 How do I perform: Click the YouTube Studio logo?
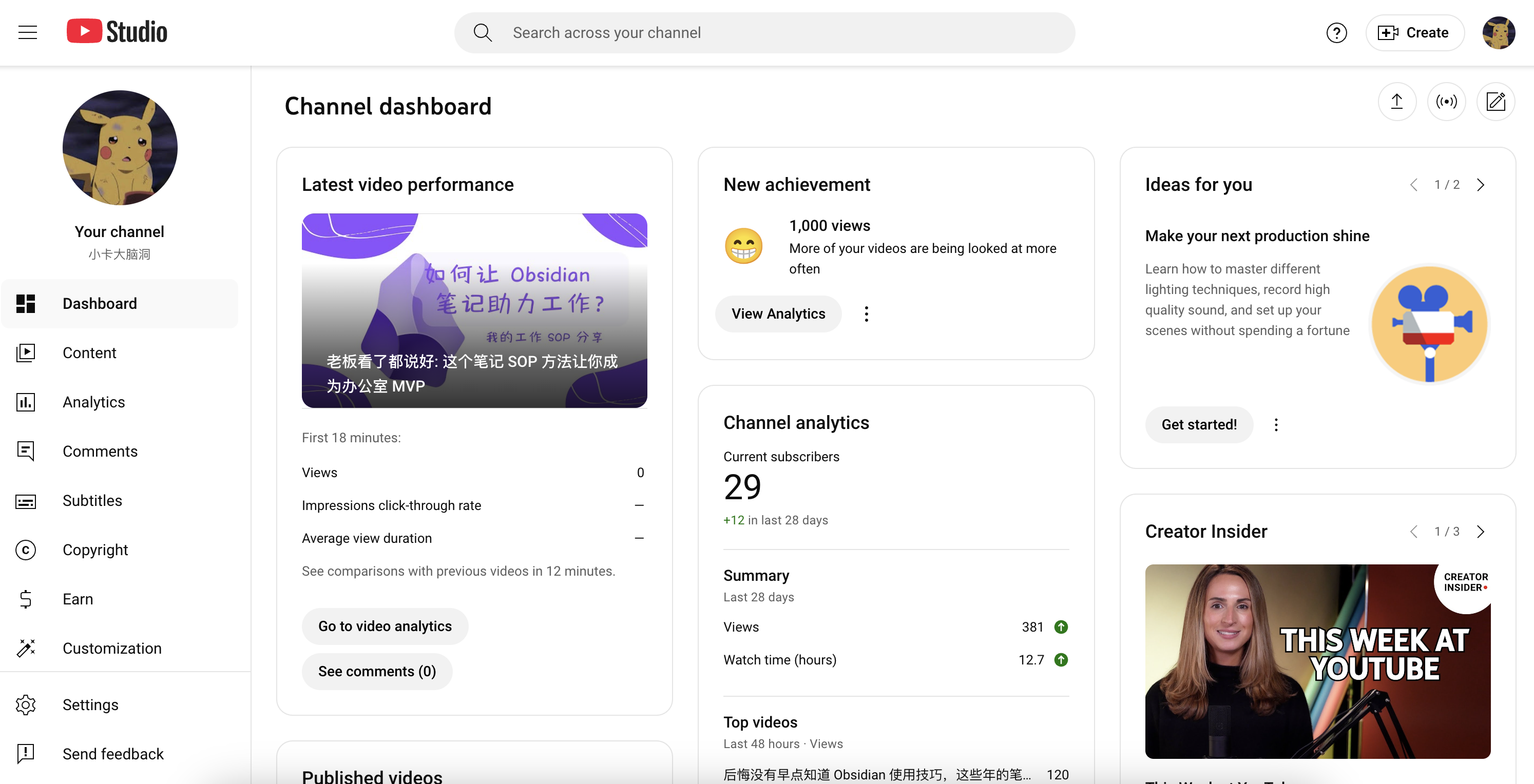pyautogui.click(x=117, y=31)
